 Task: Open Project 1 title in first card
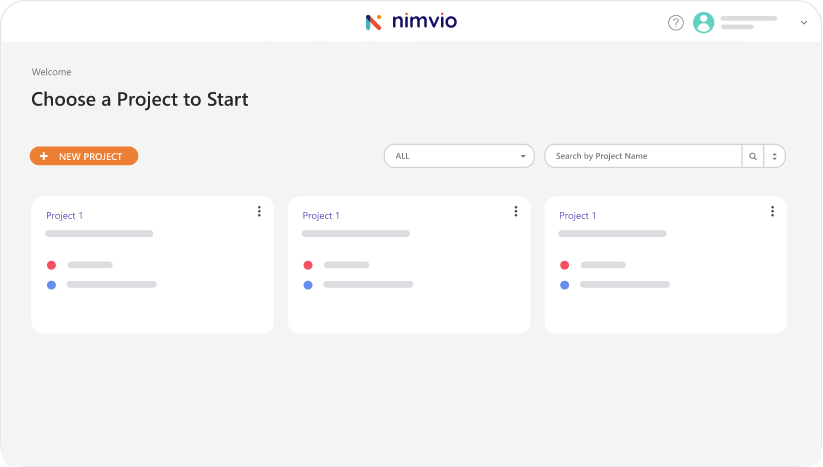pos(65,216)
